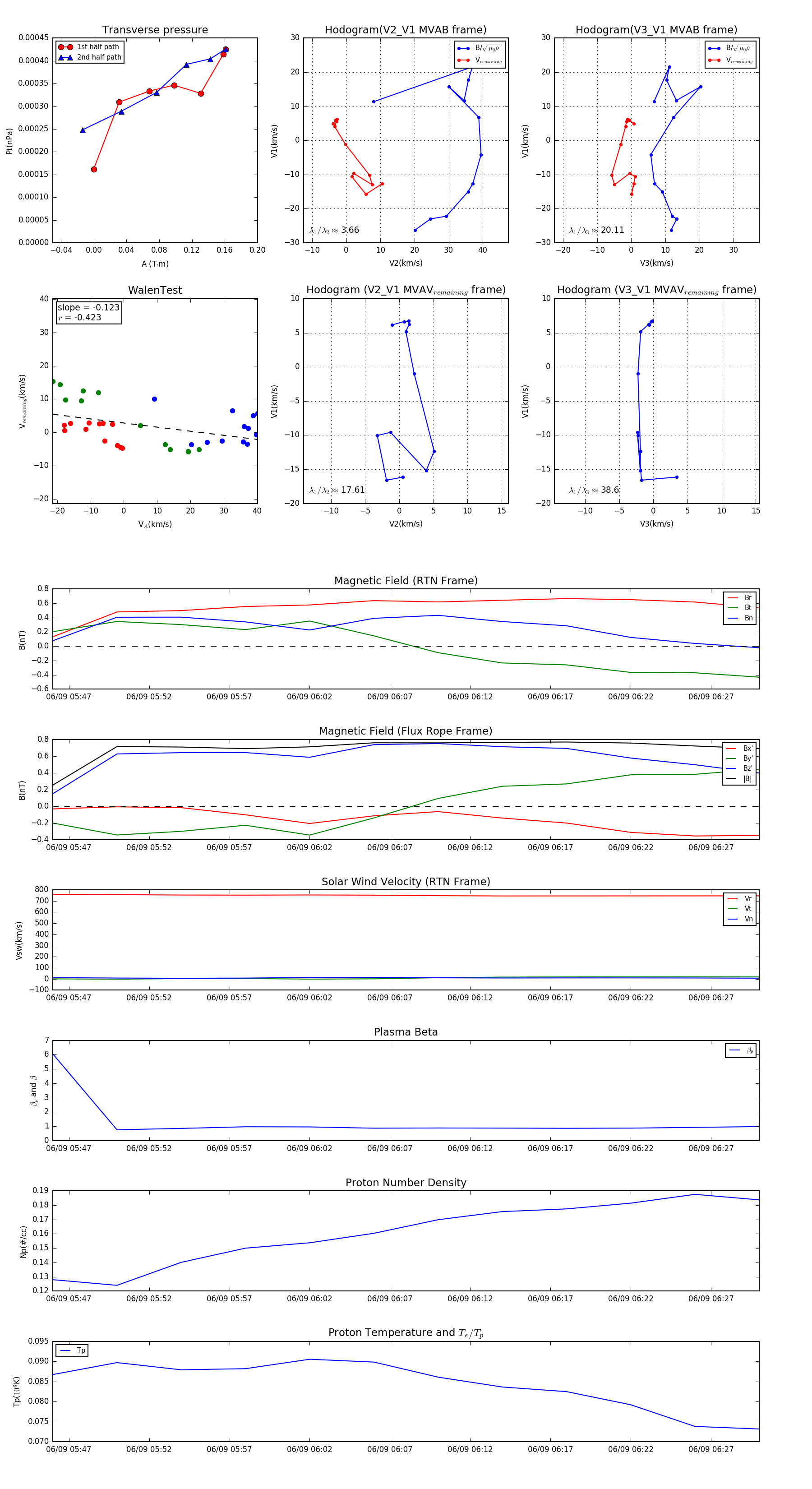
Task: Select the Bz' legend entry
Action: click(x=740, y=768)
